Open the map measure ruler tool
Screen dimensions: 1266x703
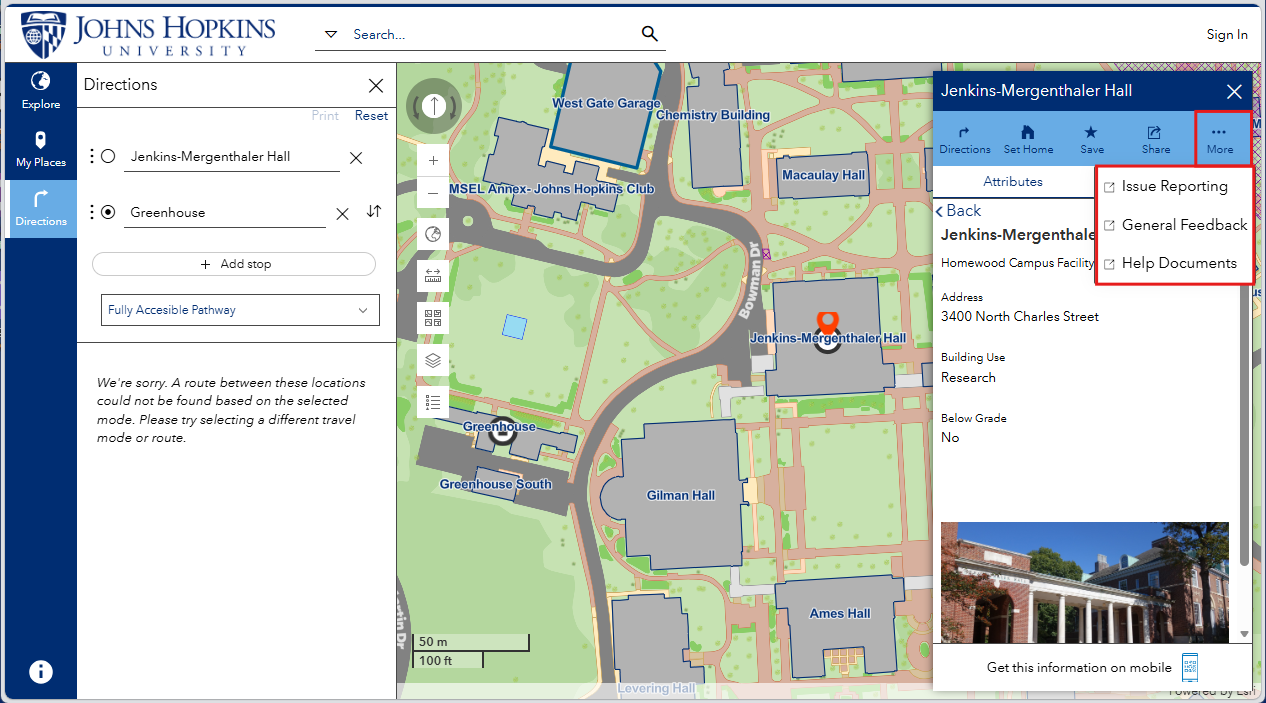pos(433,276)
